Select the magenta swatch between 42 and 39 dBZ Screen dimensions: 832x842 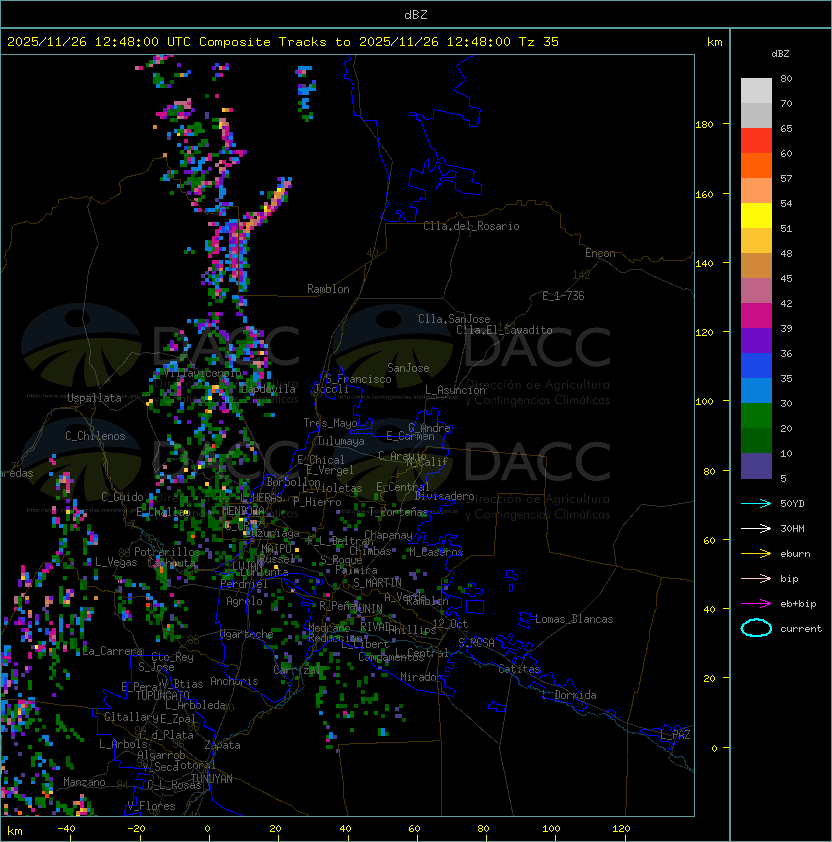click(756, 316)
